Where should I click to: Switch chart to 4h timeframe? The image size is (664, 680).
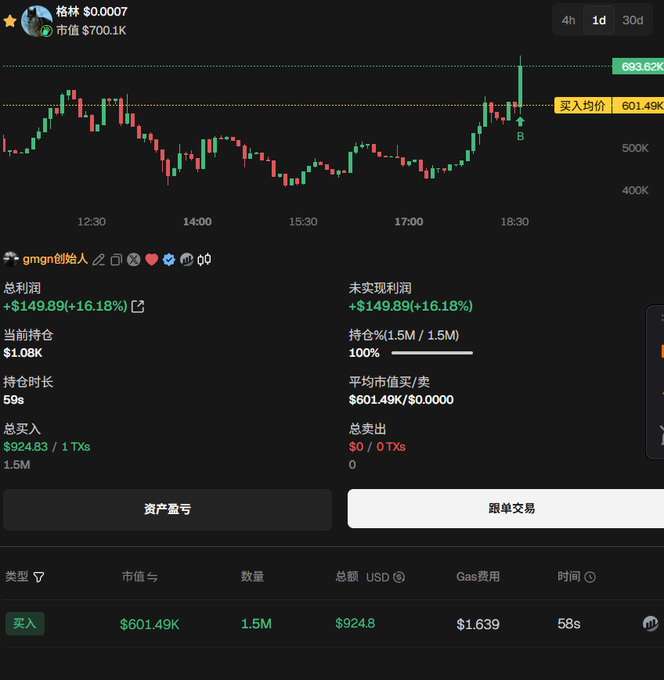coord(568,20)
